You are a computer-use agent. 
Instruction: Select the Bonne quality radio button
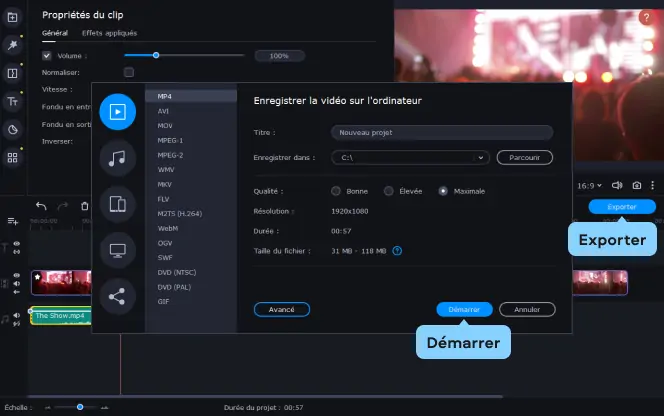click(336, 191)
